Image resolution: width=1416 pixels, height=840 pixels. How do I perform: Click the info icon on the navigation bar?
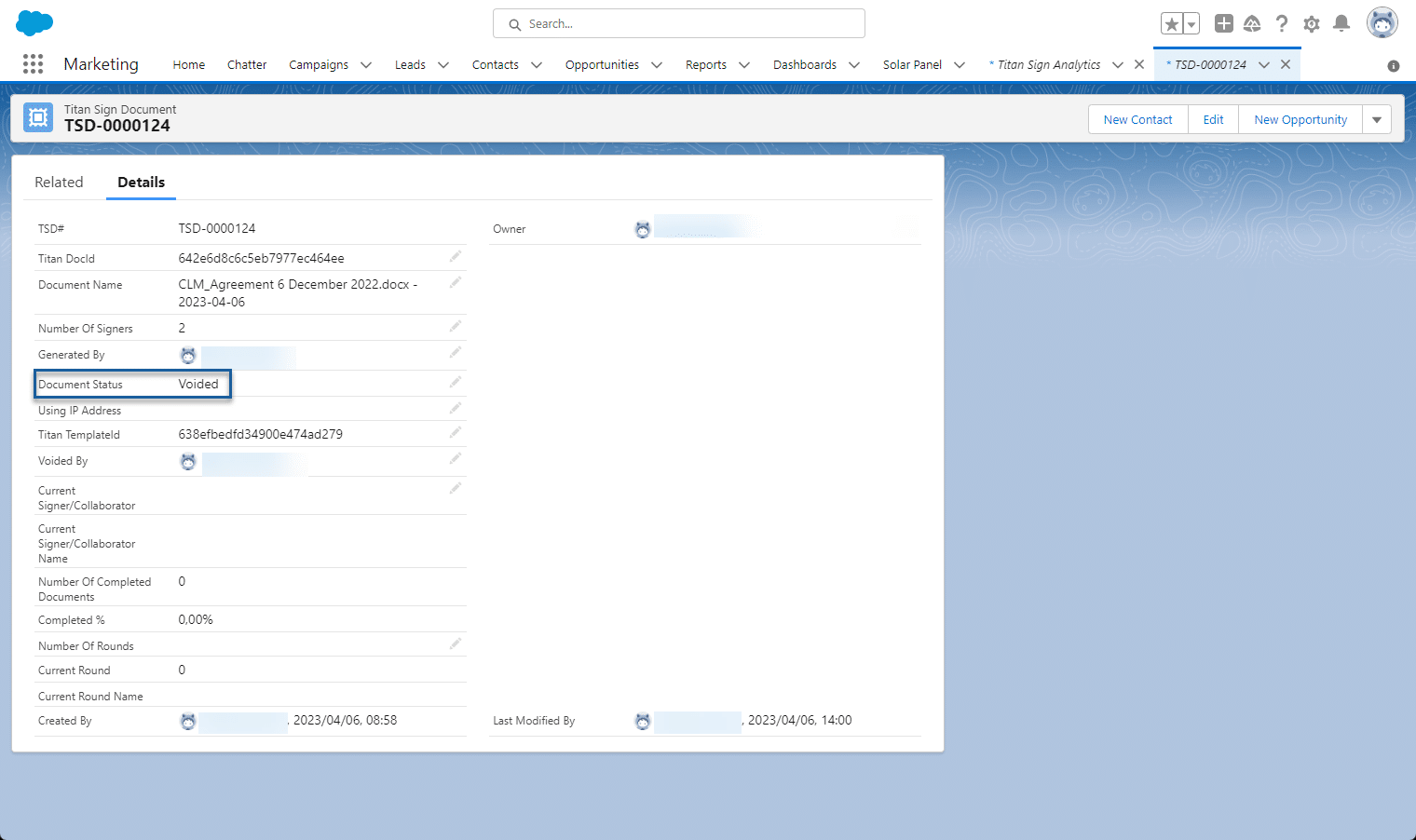point(1393,65)
